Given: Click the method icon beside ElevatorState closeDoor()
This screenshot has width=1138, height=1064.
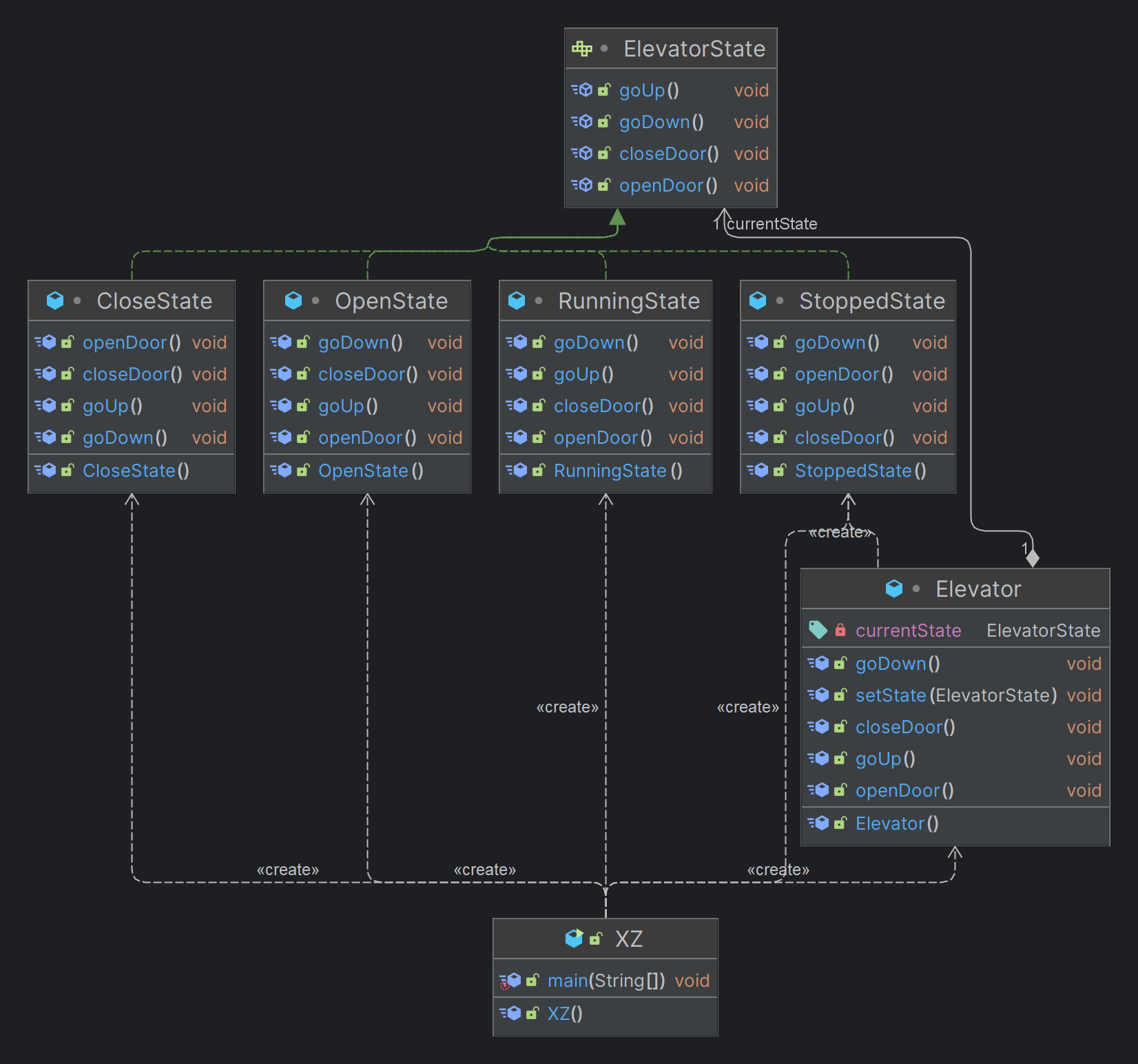Looking at the screenshot, I should click(582, 153).
